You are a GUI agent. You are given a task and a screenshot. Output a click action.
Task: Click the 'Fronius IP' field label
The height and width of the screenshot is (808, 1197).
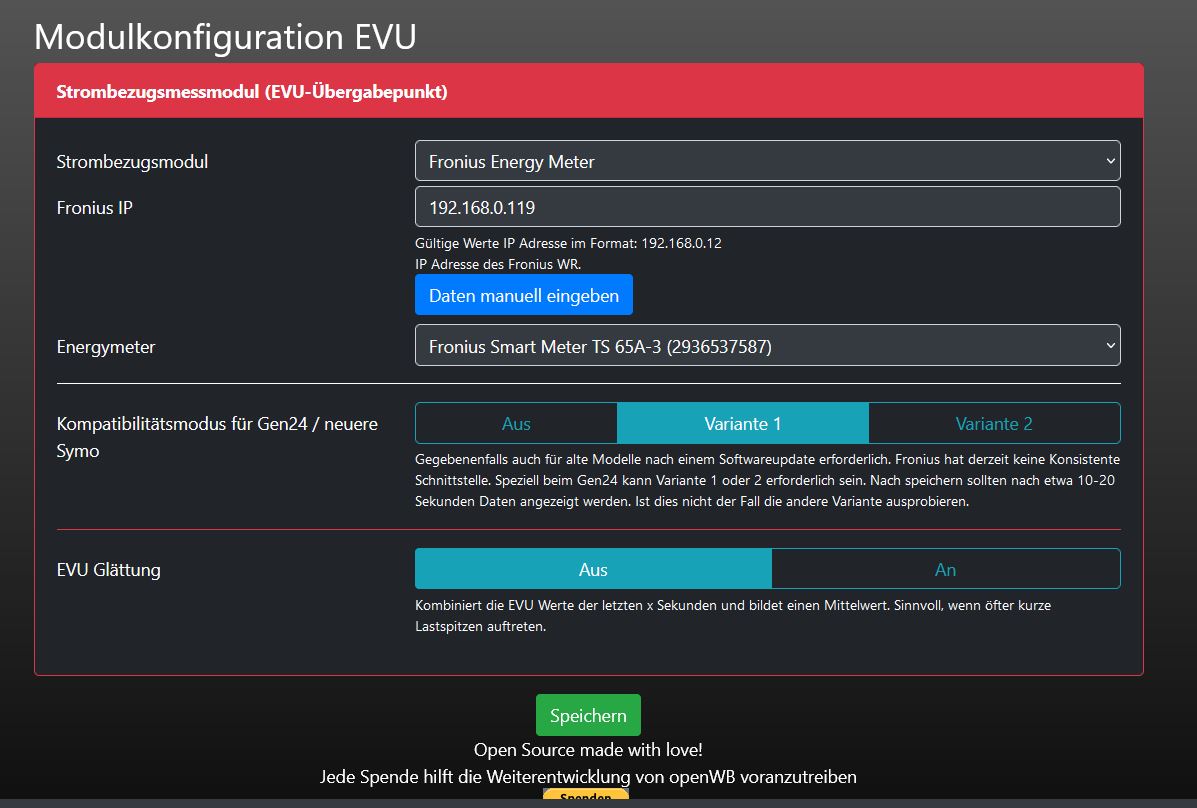point(95,208)
